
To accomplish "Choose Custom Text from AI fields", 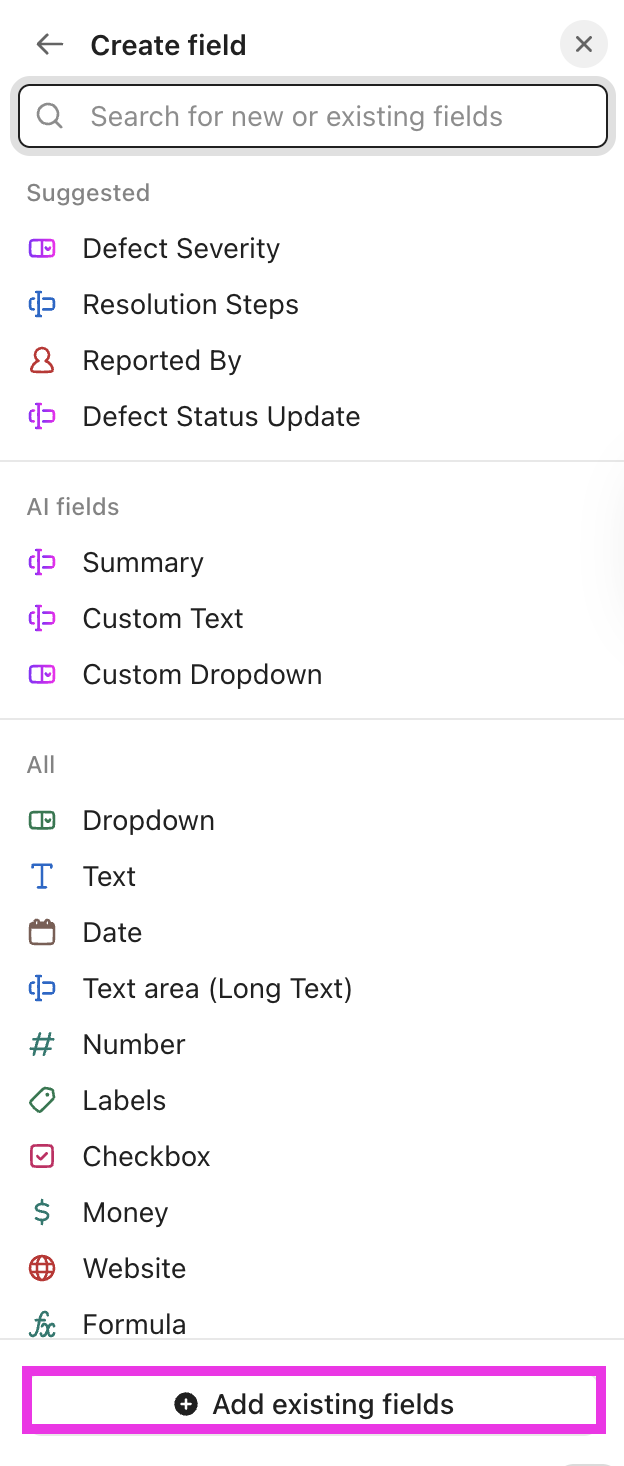I will point(163,618).
